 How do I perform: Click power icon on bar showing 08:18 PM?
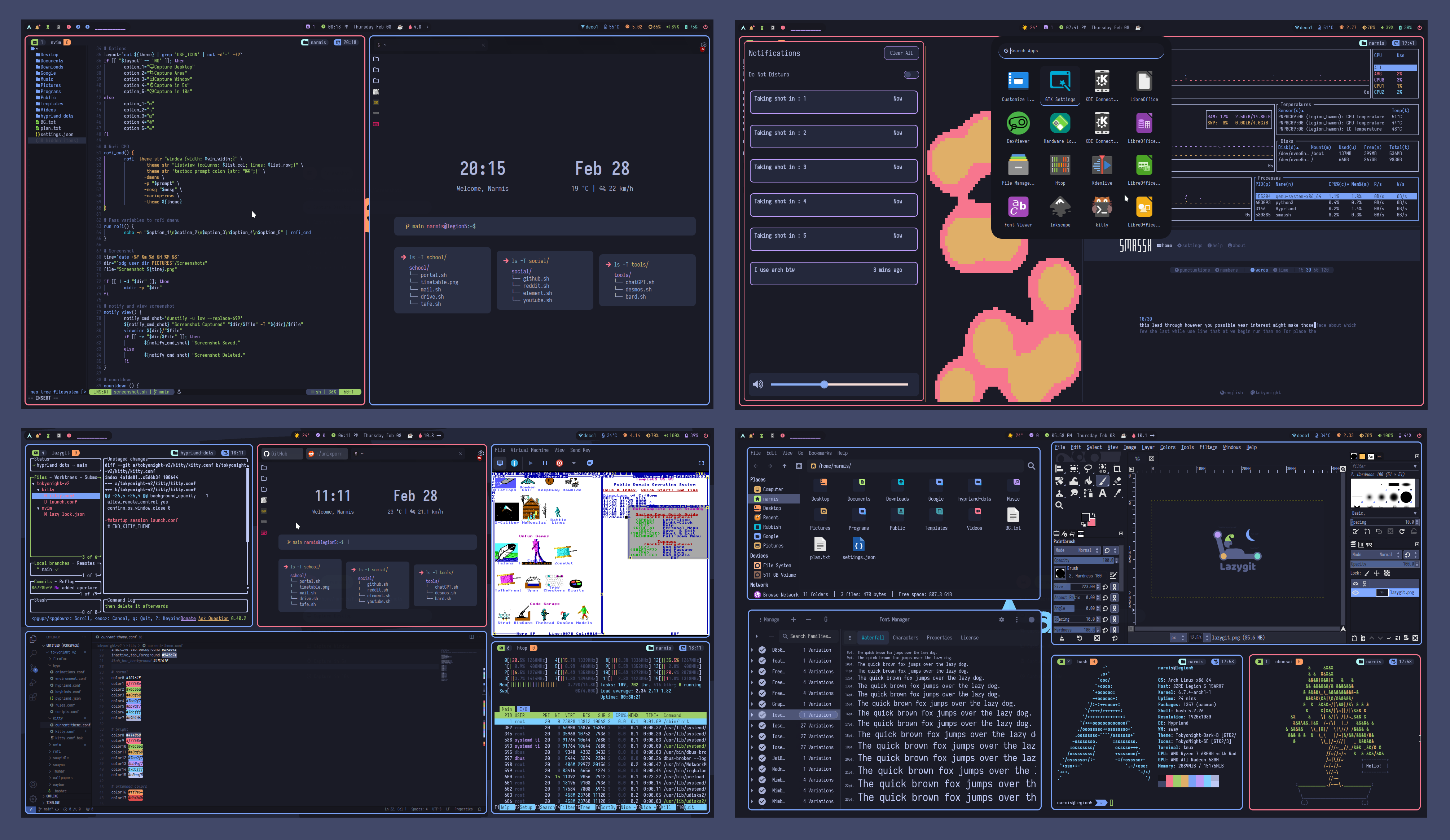(706, 27)
